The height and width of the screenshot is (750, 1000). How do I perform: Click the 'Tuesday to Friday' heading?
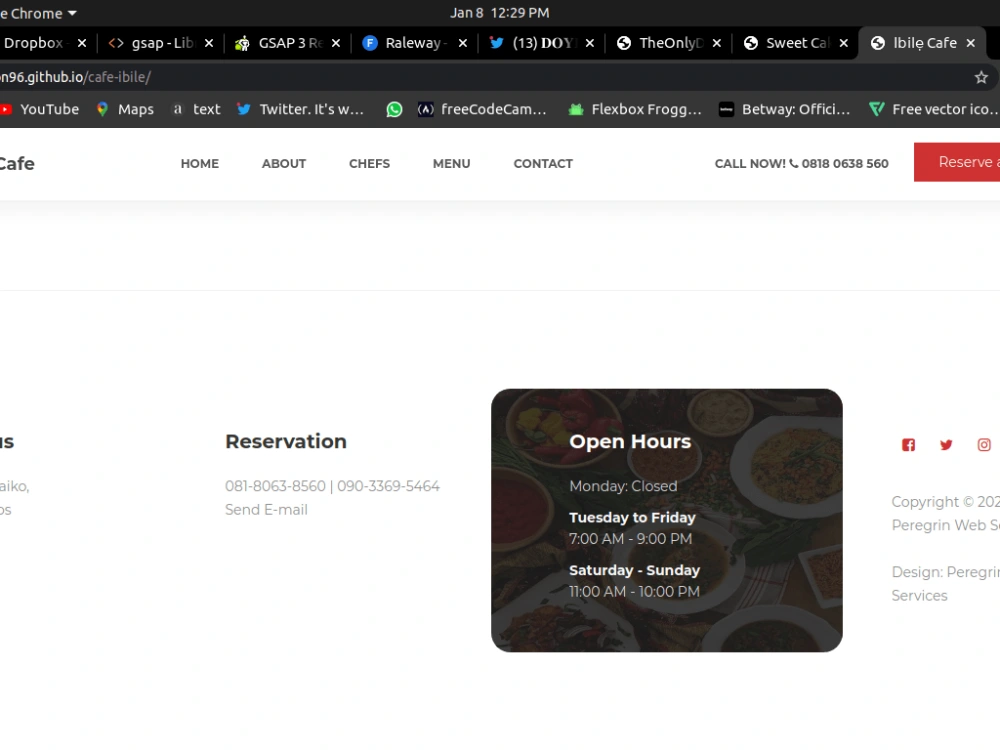pos(632,517)
